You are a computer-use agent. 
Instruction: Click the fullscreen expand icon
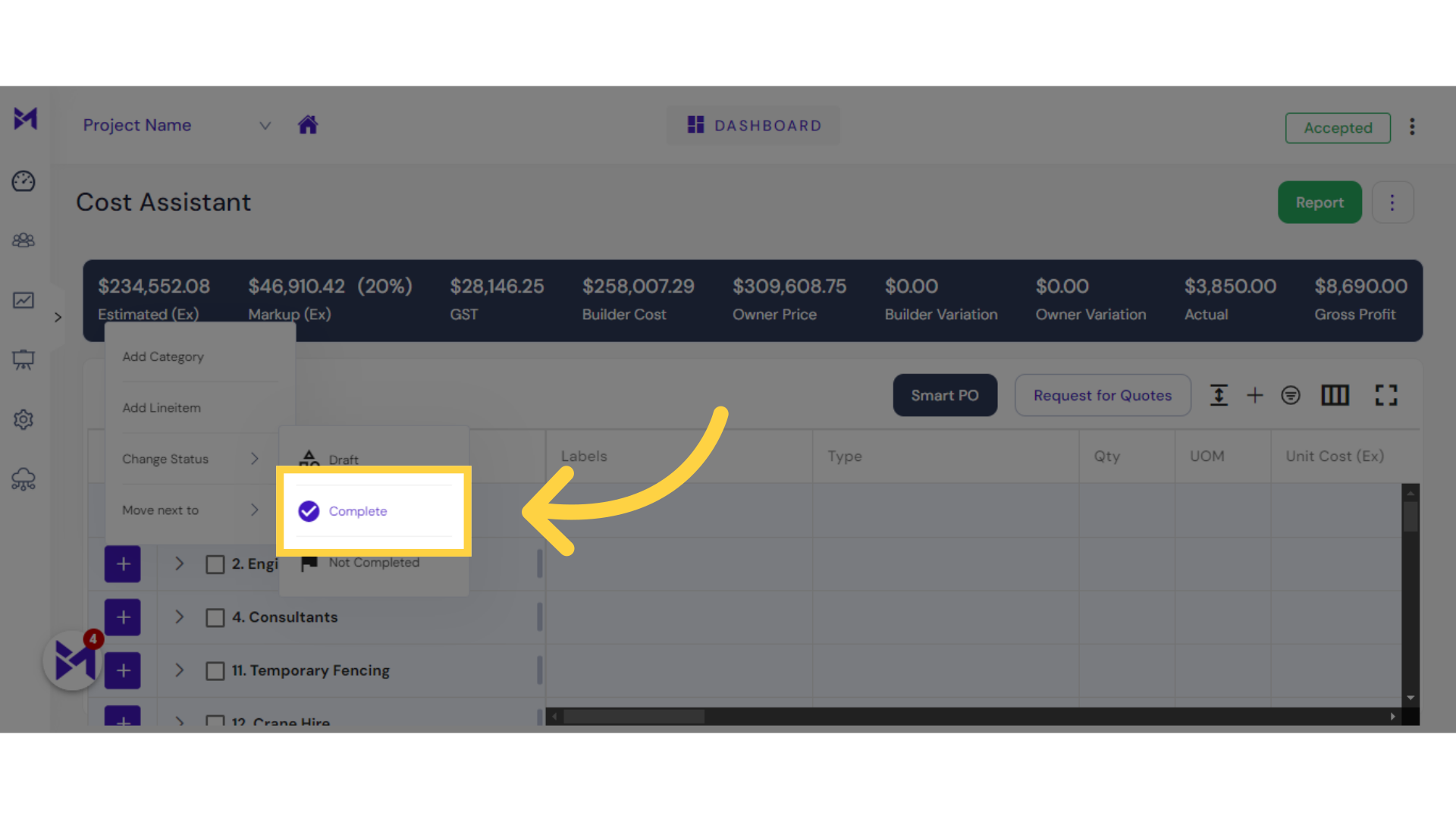[x=1386, y=395]
